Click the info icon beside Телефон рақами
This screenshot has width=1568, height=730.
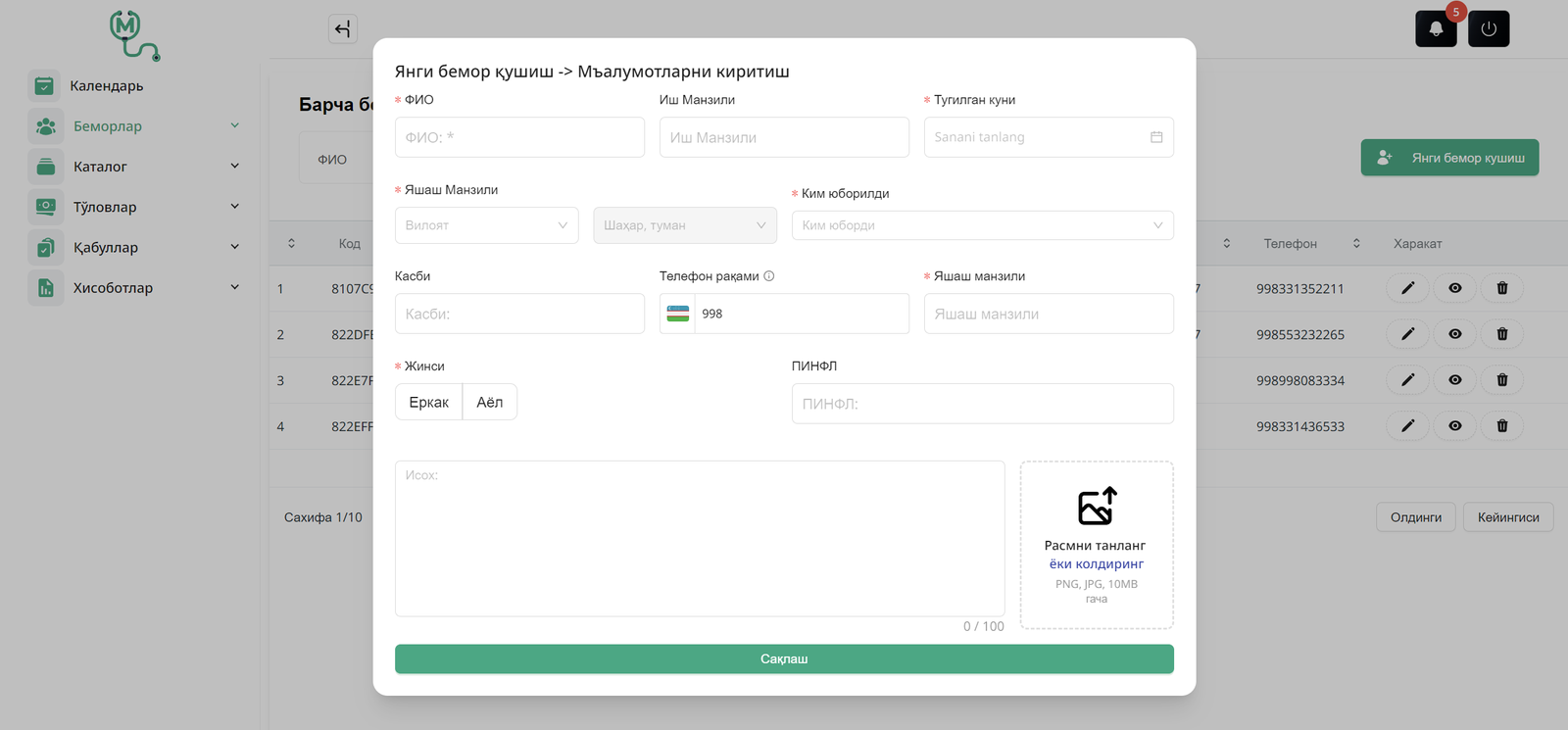tap(769, 276)
